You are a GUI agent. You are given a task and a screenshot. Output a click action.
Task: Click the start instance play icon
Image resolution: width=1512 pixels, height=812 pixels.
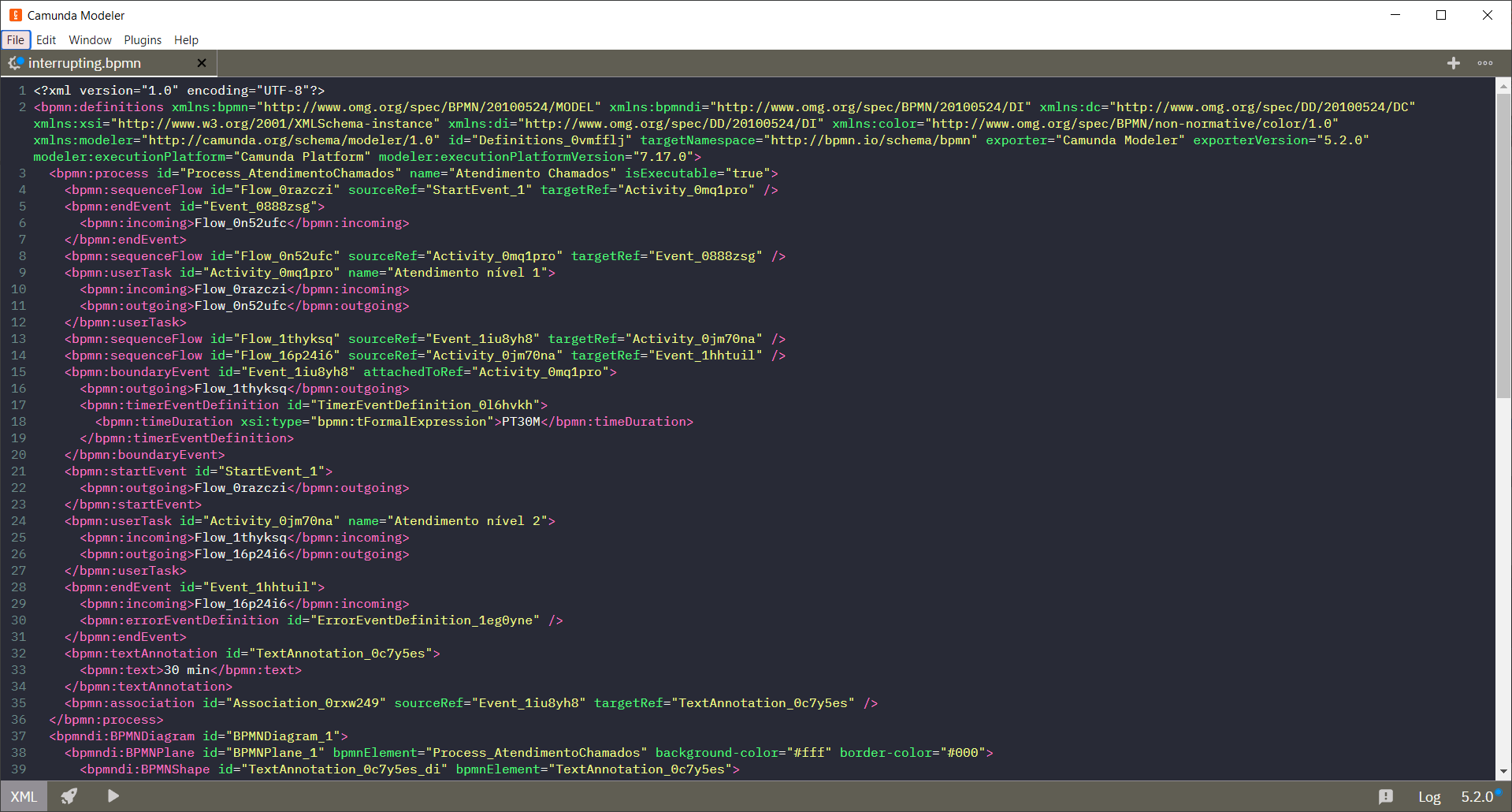[113, 796]
